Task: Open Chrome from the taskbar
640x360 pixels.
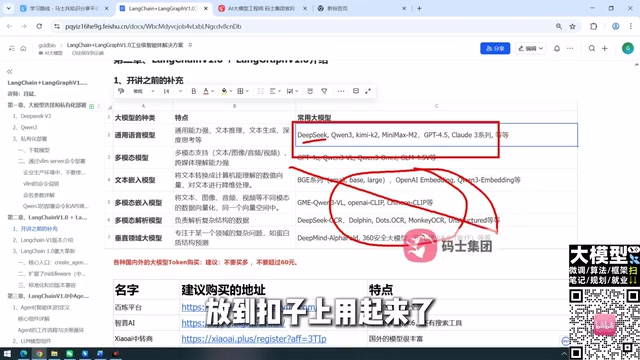Action: coord(39,353)
